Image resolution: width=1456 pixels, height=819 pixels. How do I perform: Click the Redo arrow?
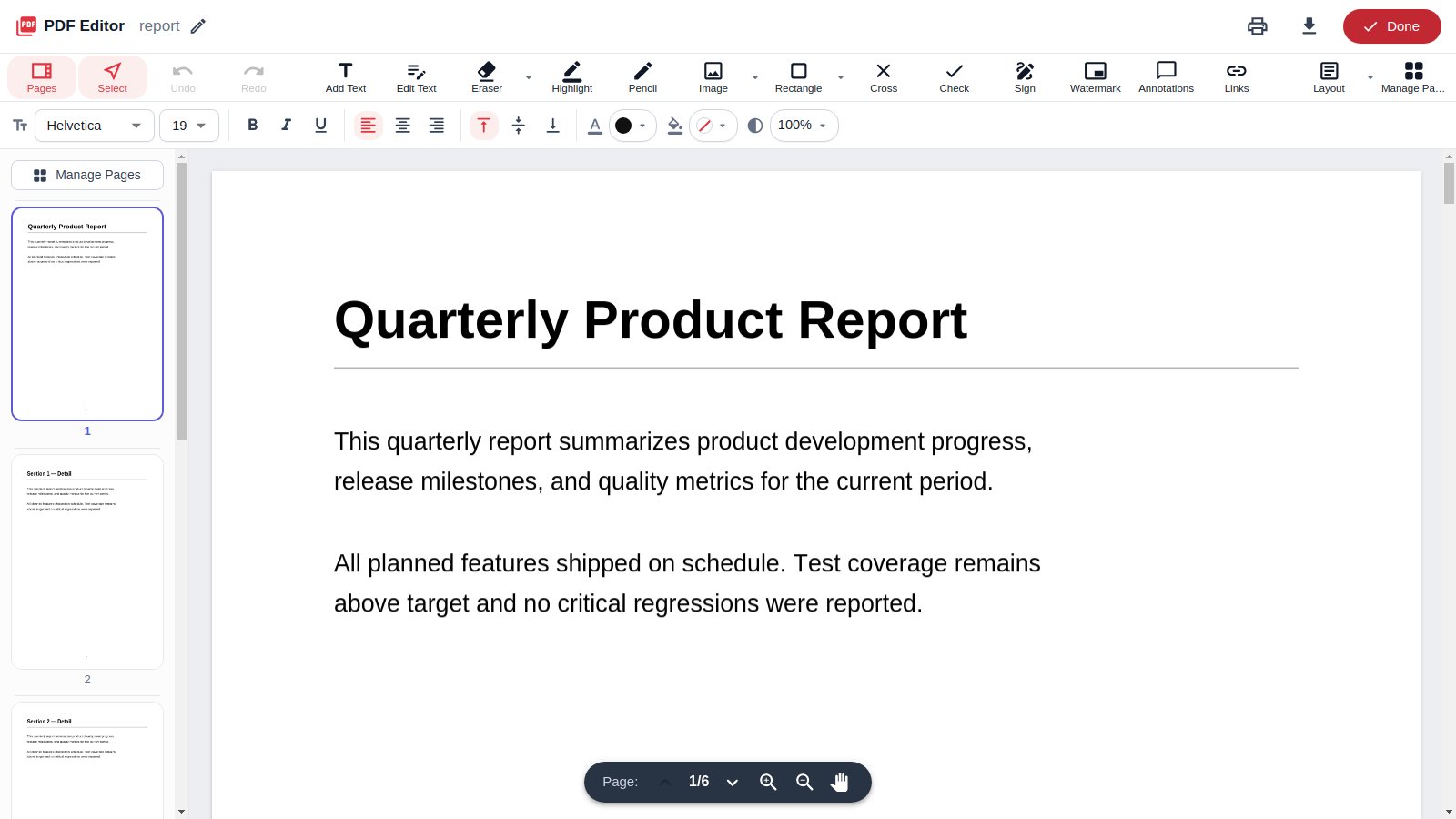click(254, 77)
